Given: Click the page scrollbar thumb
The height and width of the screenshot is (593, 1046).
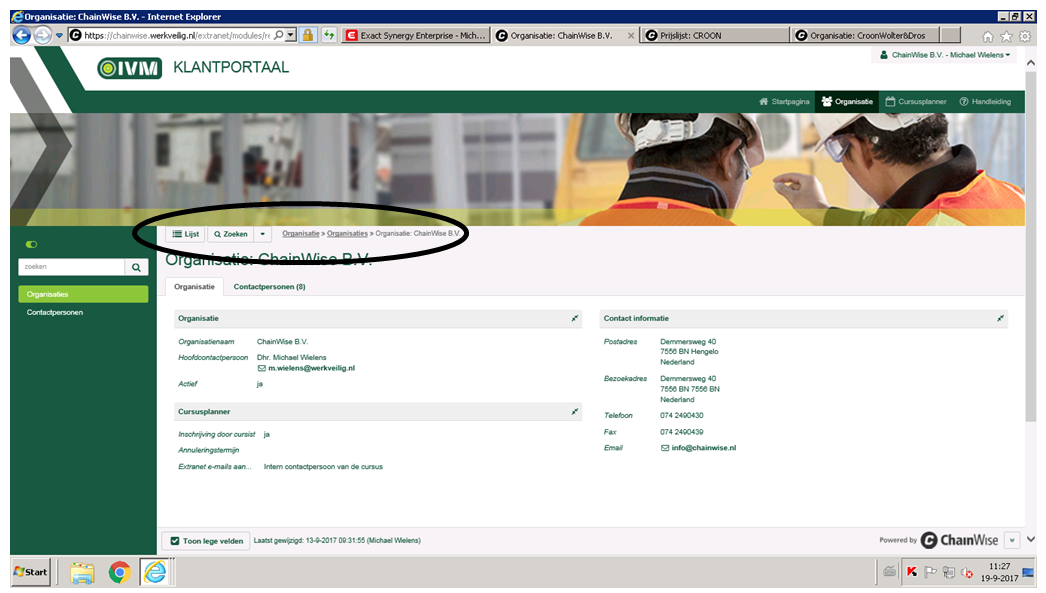Looking at the screenshot, I should point(1031,245).
